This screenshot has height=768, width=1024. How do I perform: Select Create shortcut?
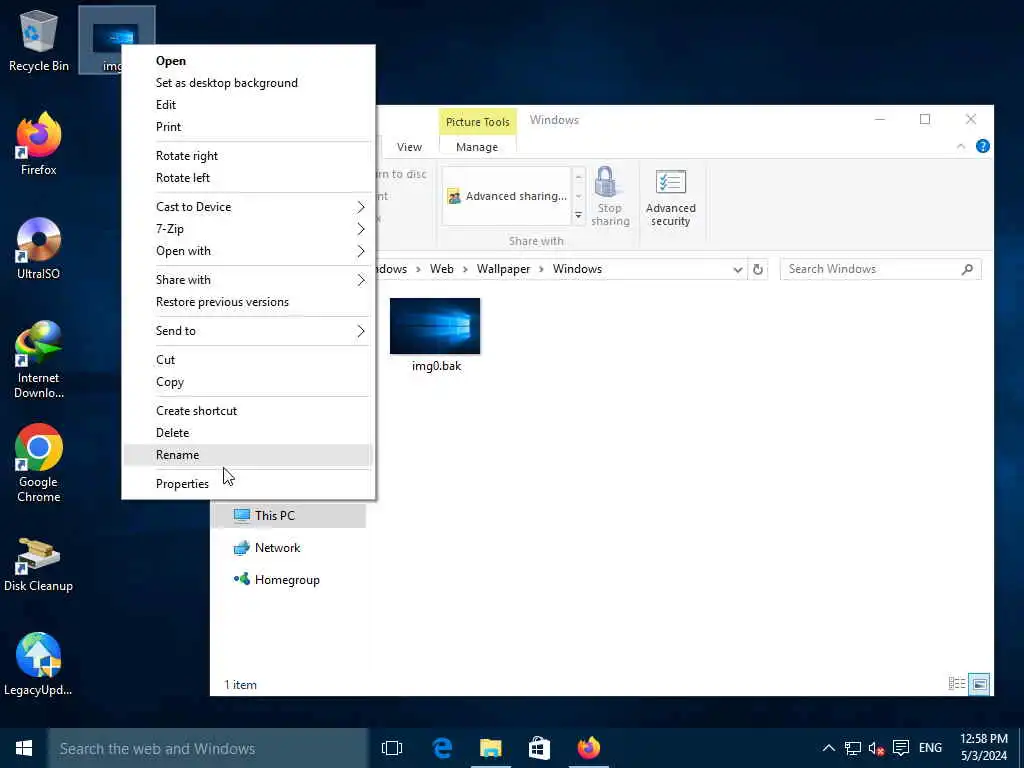click(248, 411)
